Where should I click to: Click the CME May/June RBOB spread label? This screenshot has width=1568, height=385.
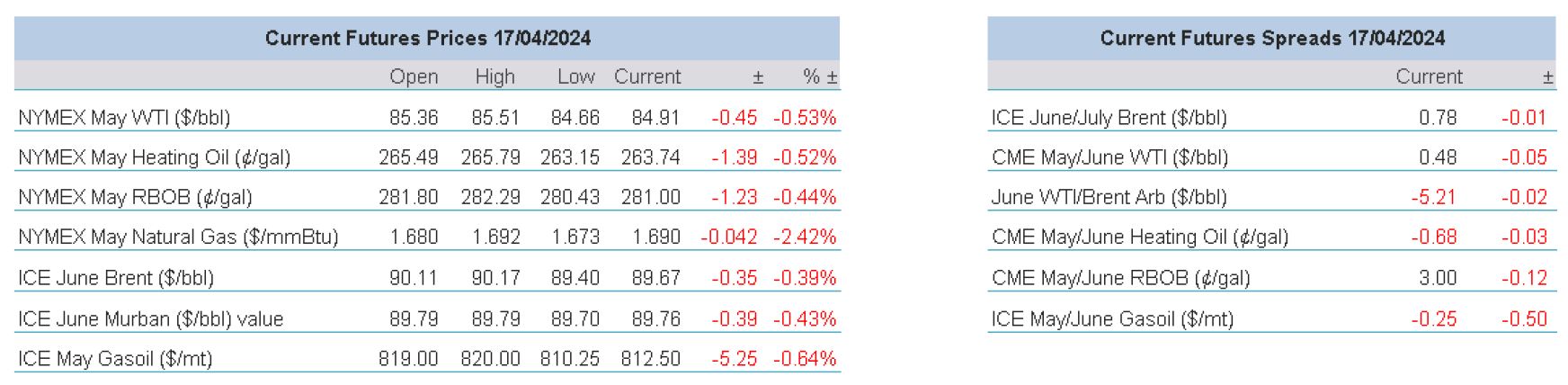click(x=1120, y=278)
